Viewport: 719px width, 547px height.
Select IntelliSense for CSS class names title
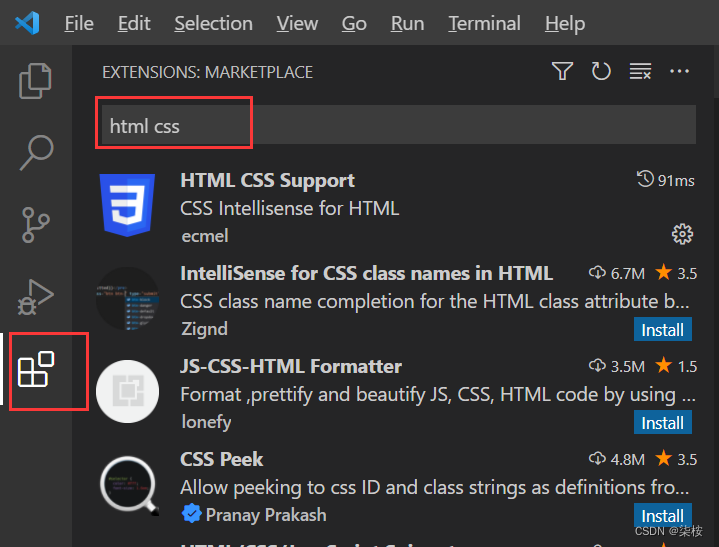point(366,273)
